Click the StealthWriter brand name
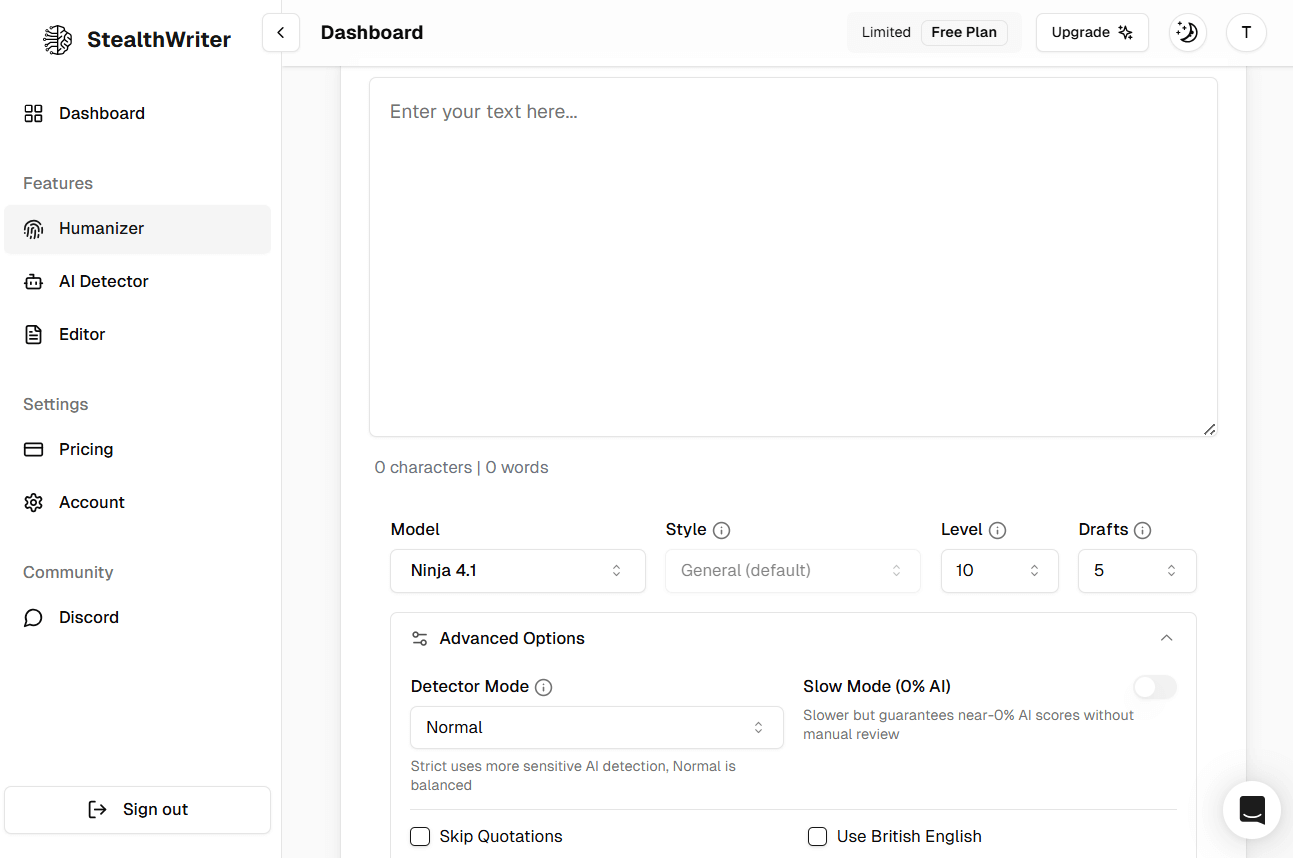Viewport: 1293px width, 858px height. tap(159, 40)
